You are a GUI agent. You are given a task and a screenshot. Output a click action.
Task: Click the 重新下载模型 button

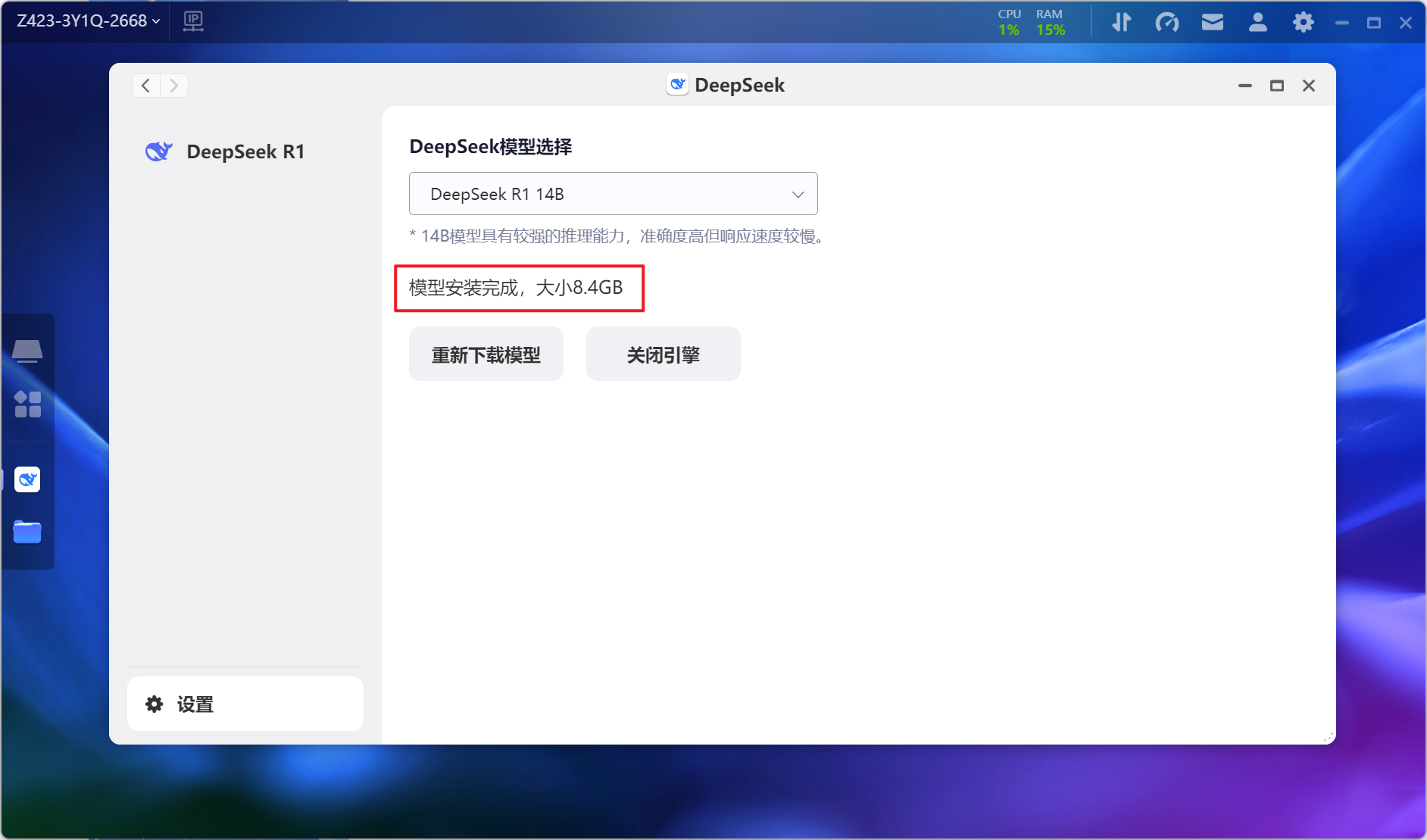pos(486,354)
